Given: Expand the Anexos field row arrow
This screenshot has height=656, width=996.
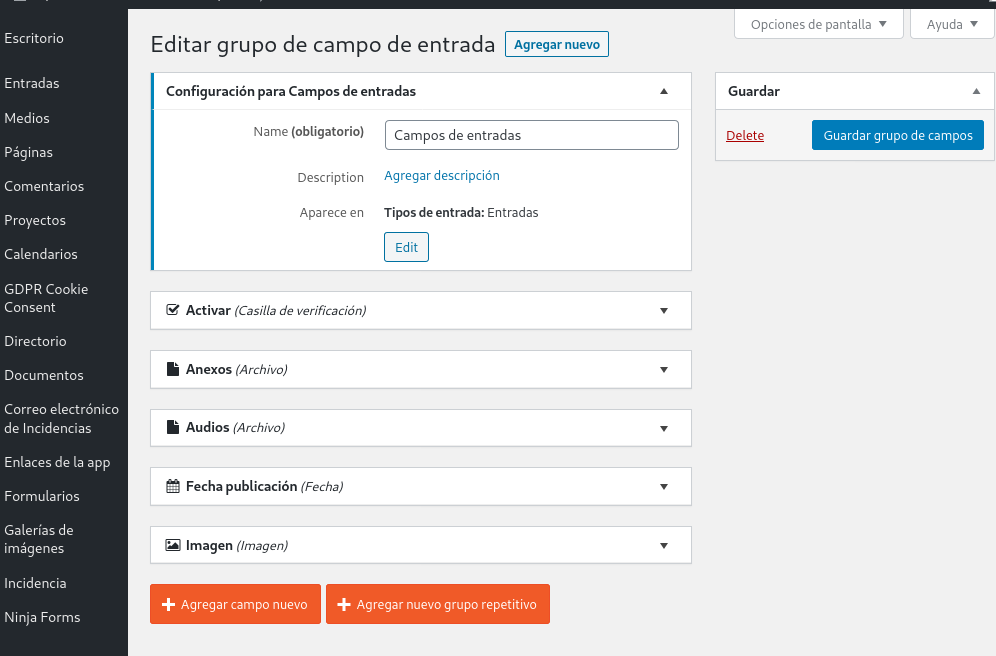Looking at the screenshot, I should (x=664, y=369).
